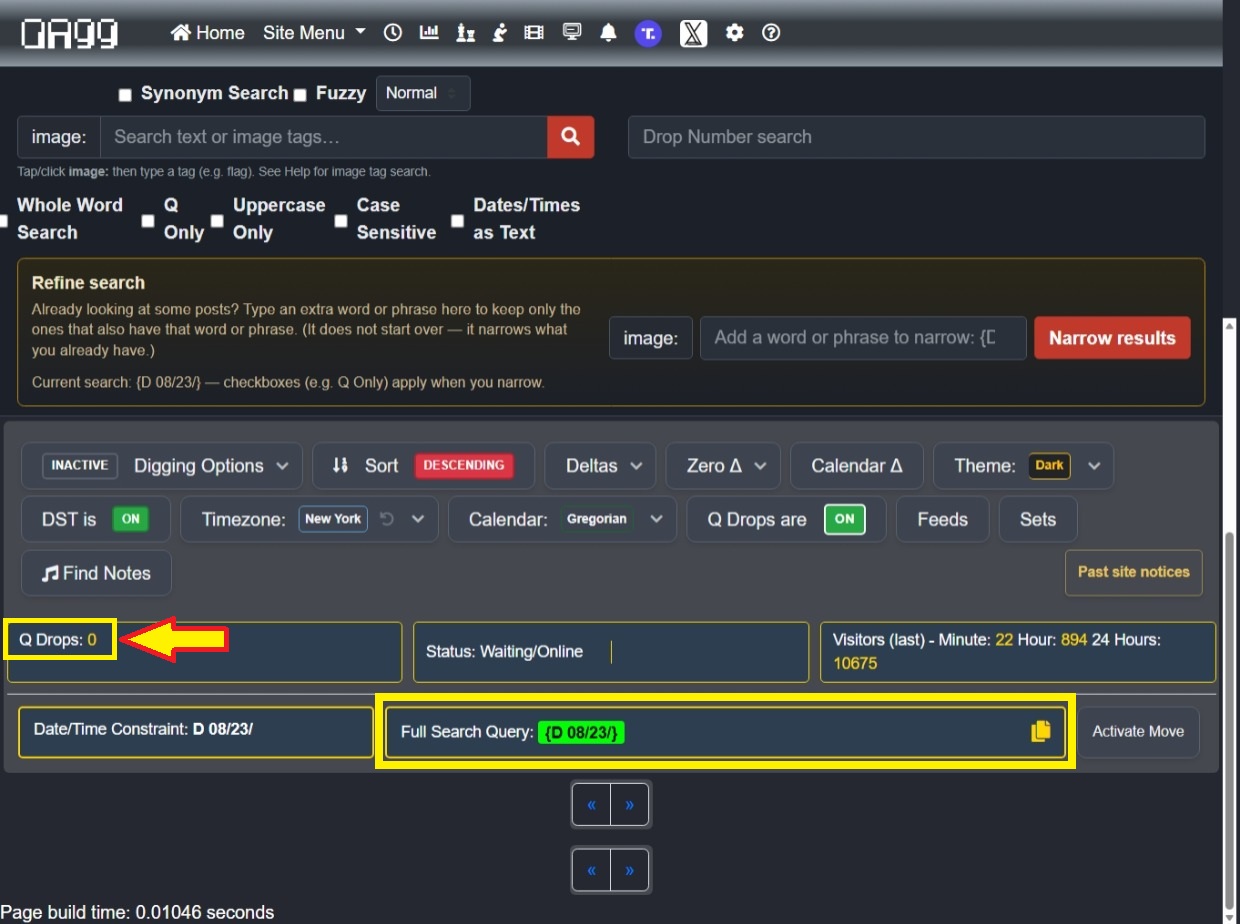The height and width of the screenshot is (924, 1240).
Task: Click the question mark help icon
Action: 771,33
